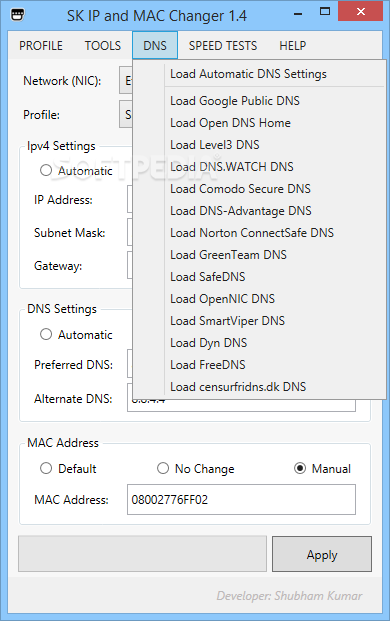Select No Change MAC address option
This screenshot has width=390, height=621.
coord(163,468)
